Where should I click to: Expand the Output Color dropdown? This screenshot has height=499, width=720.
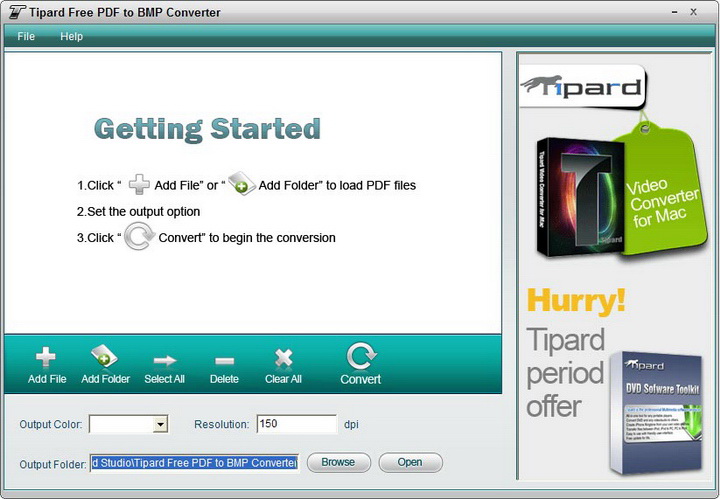[x=160, y=424]
